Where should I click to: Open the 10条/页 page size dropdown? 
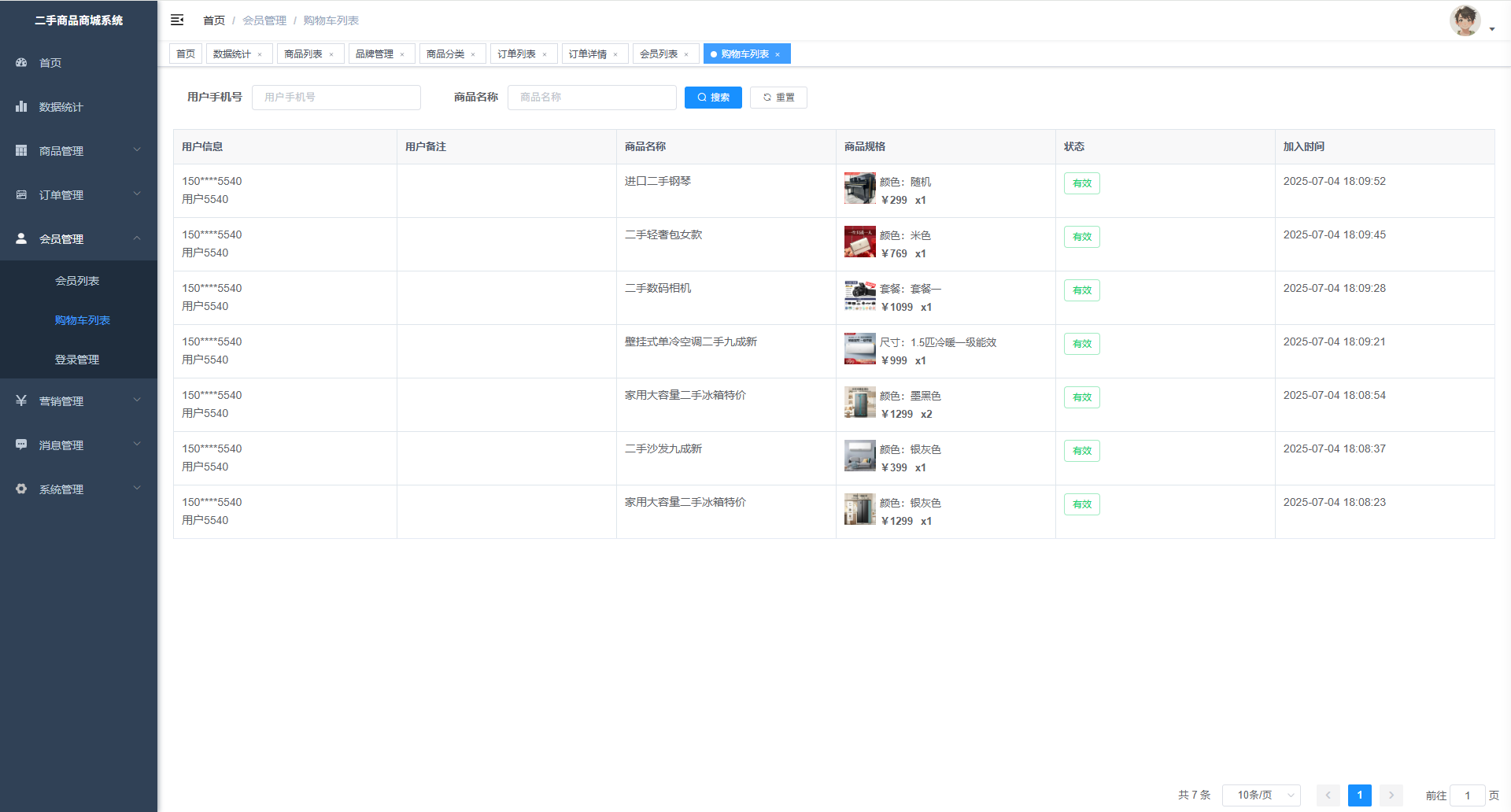[x=1261, y=795]
